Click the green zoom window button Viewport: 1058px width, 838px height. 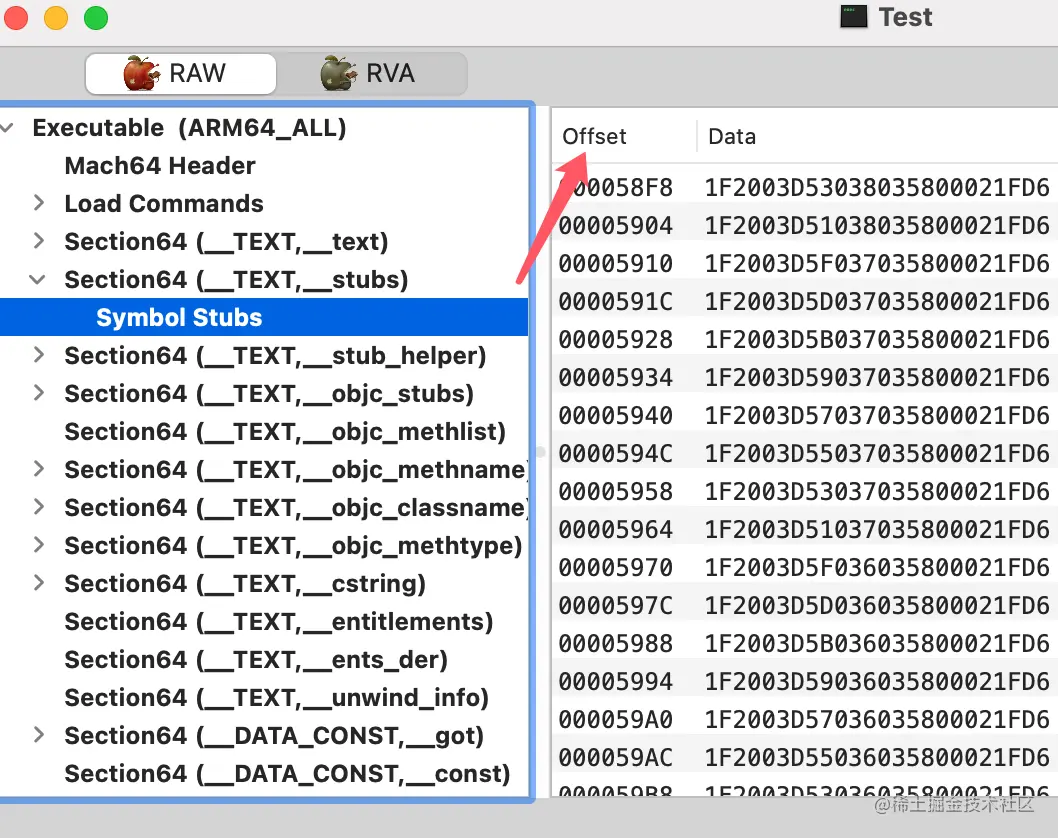tap(96, 18)
